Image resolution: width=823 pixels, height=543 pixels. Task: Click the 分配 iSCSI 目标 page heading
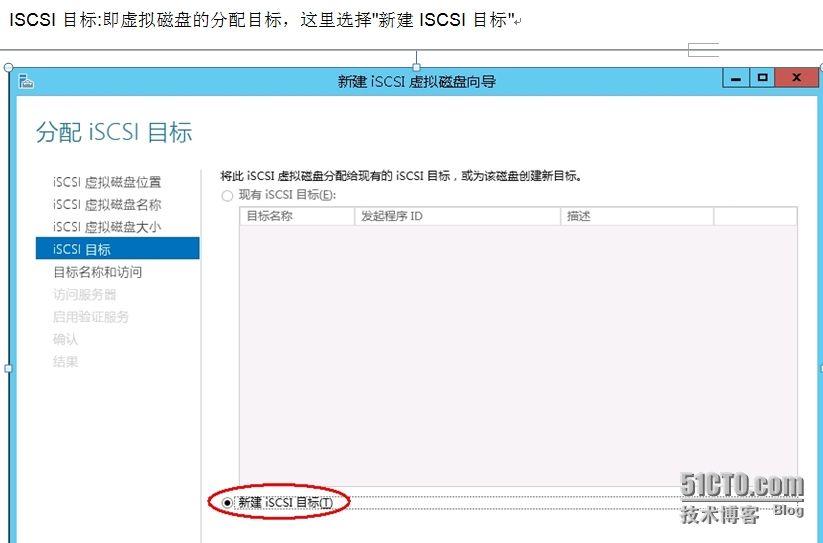[114, 132]
